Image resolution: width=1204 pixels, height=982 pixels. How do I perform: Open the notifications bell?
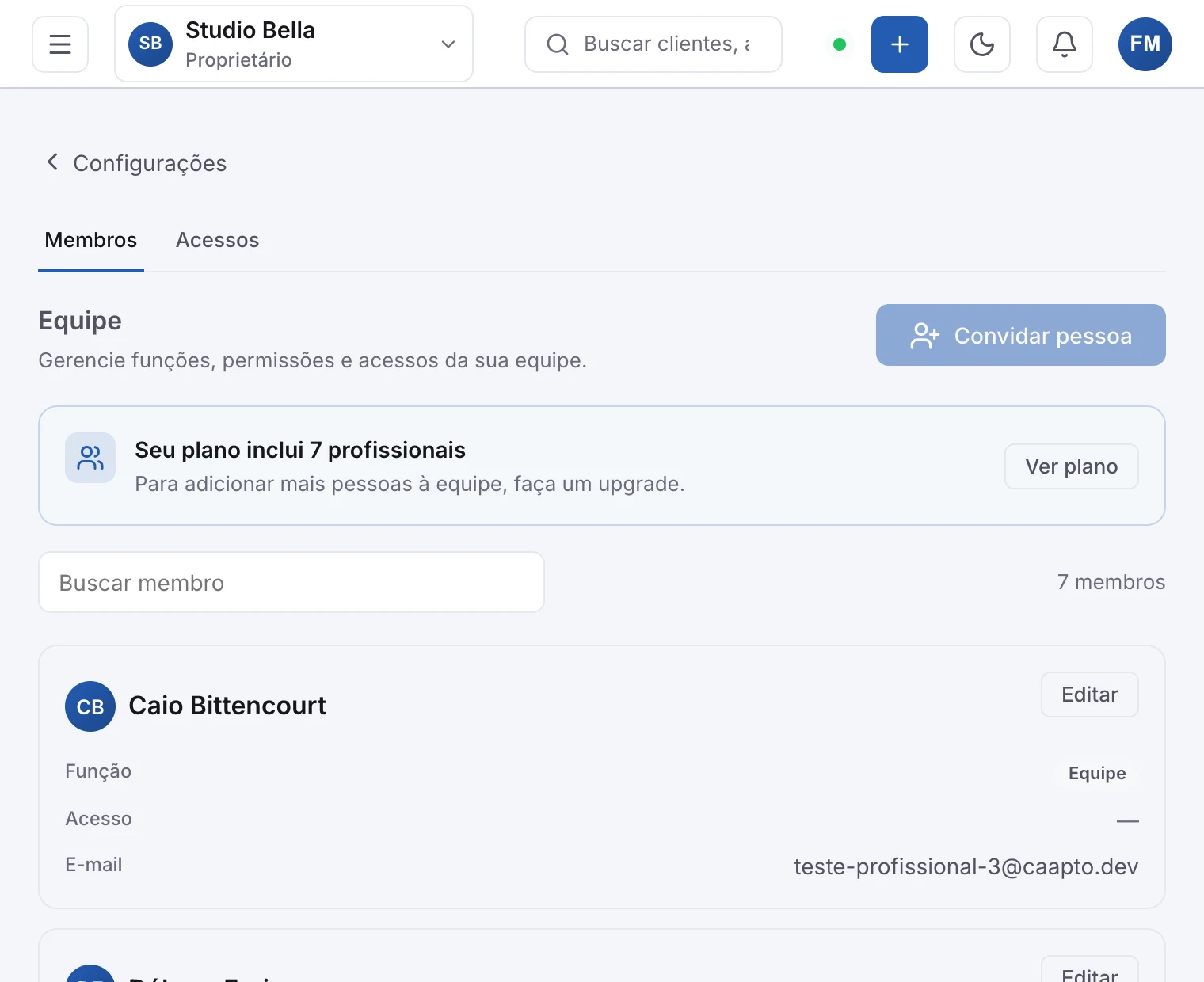[1065, 44]
